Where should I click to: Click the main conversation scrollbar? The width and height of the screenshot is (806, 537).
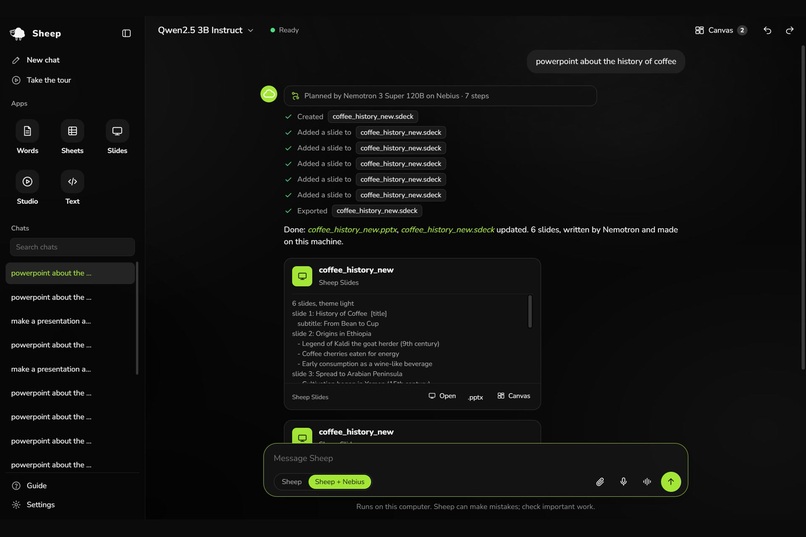pyautogui.click(x=803, y=208)
